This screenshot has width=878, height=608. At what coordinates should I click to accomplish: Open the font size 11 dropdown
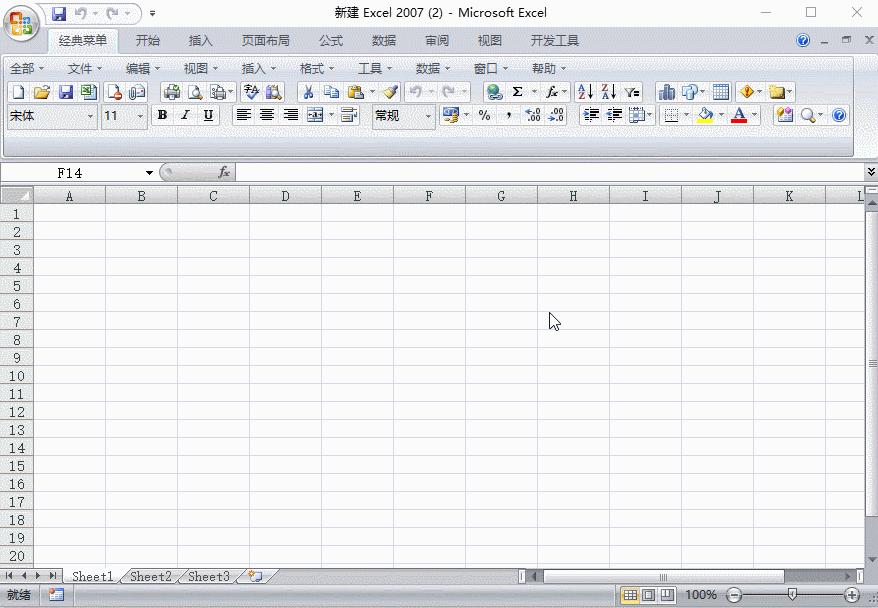pos(140,116)
